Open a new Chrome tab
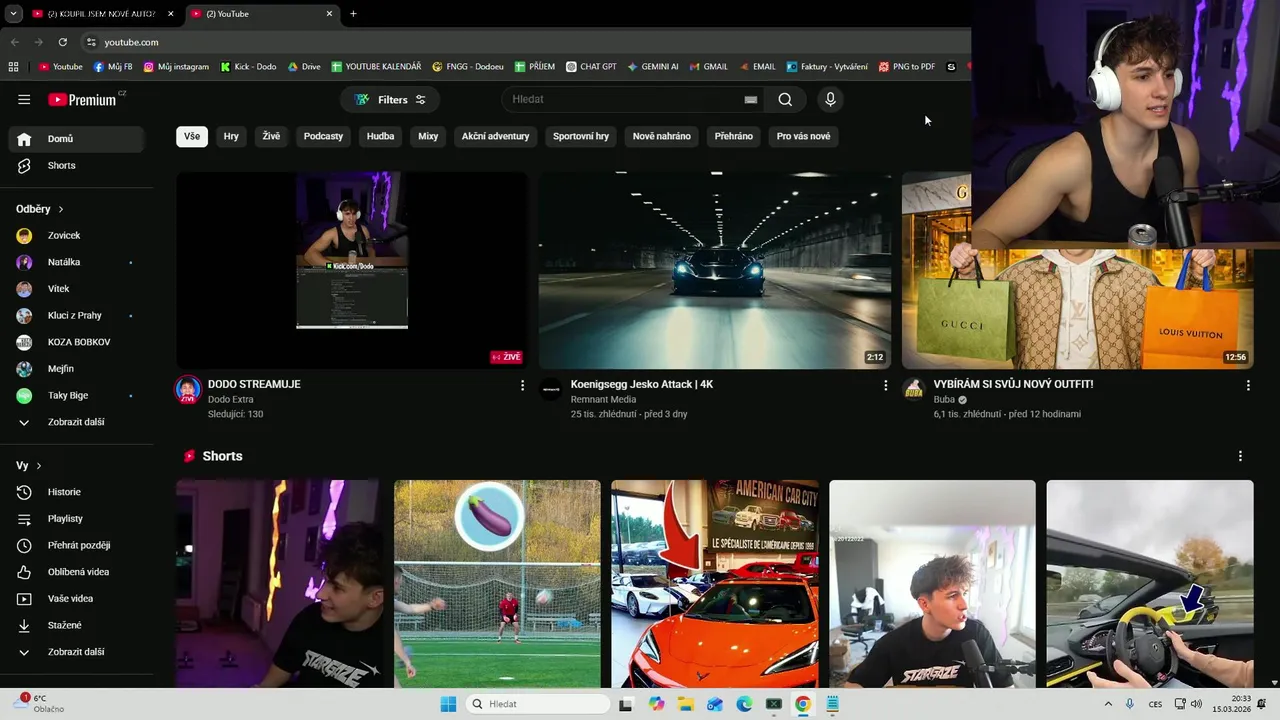The width and height of the screenshot is (1280, 720). [353, 14]
